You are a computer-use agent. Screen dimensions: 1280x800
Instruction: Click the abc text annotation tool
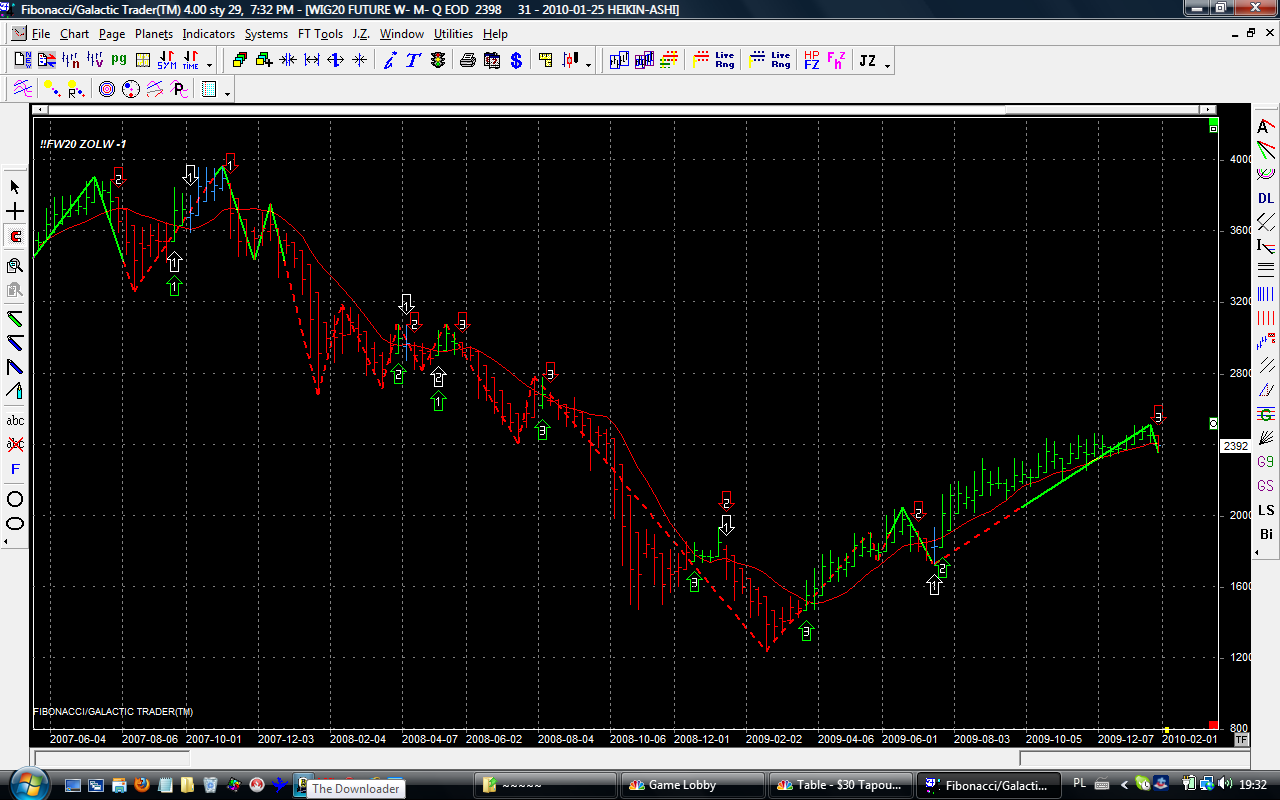(15, 420)
